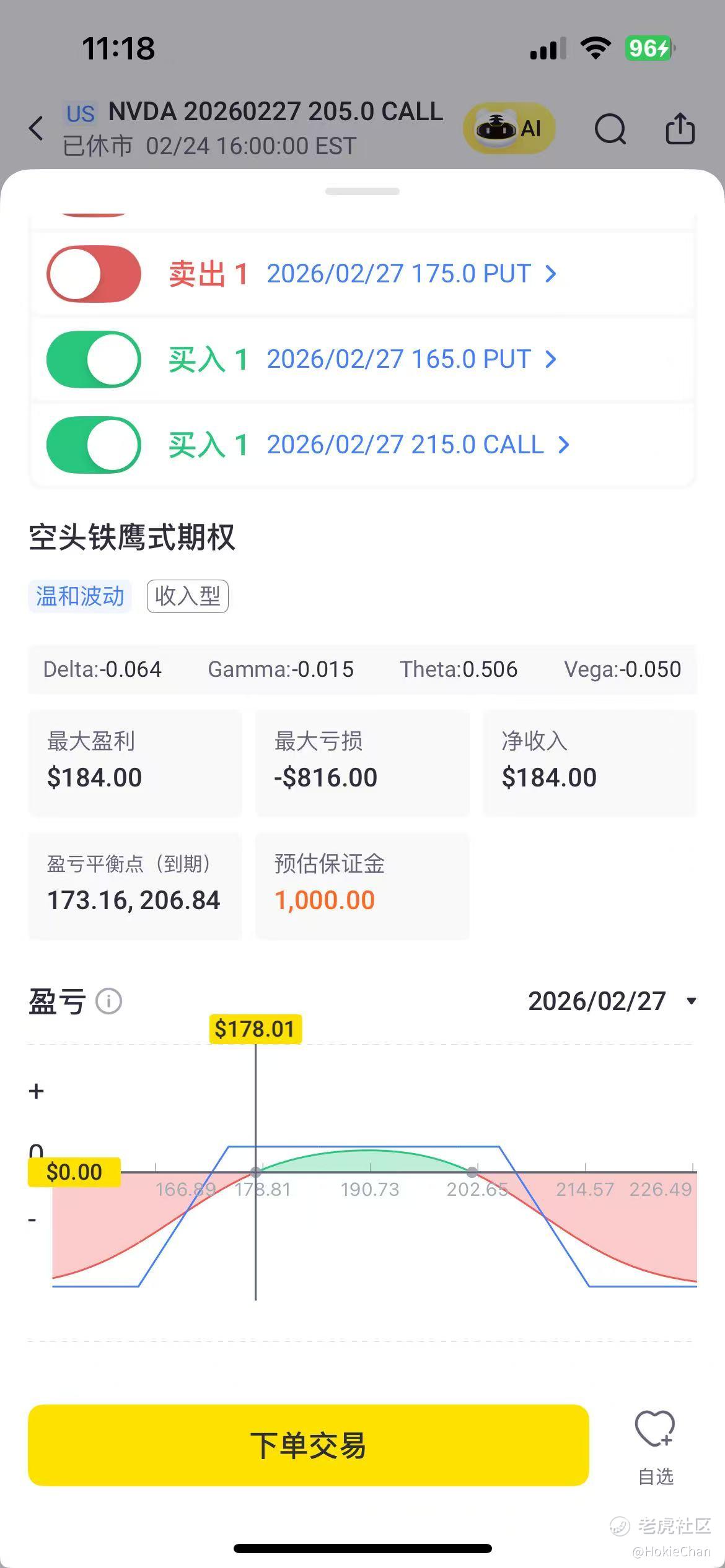Expand the 215.0 CALL leg chevron
The image size is (725, 1568).
563,445
